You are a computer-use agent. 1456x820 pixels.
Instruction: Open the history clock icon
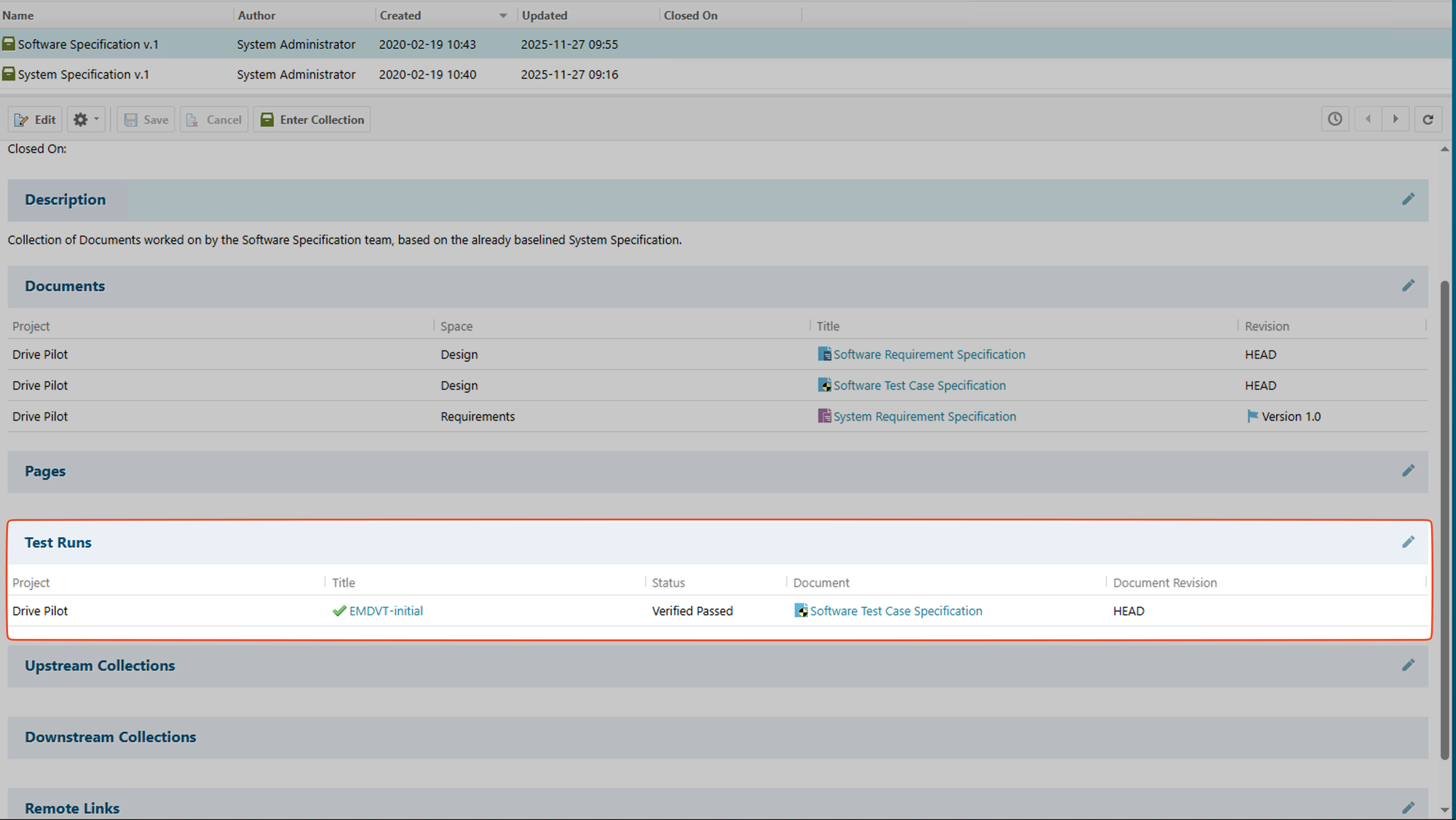pyautogui.click(x=1334, y=119)
